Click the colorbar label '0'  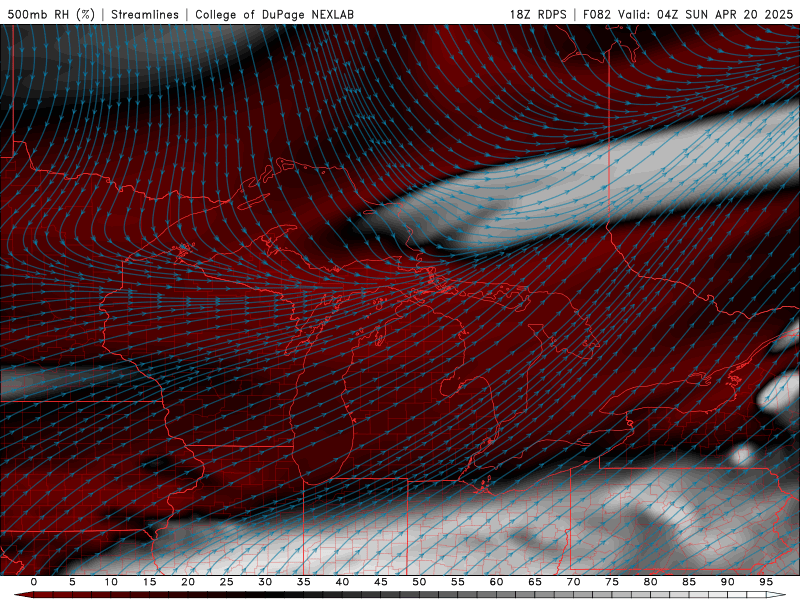(34, 582)
